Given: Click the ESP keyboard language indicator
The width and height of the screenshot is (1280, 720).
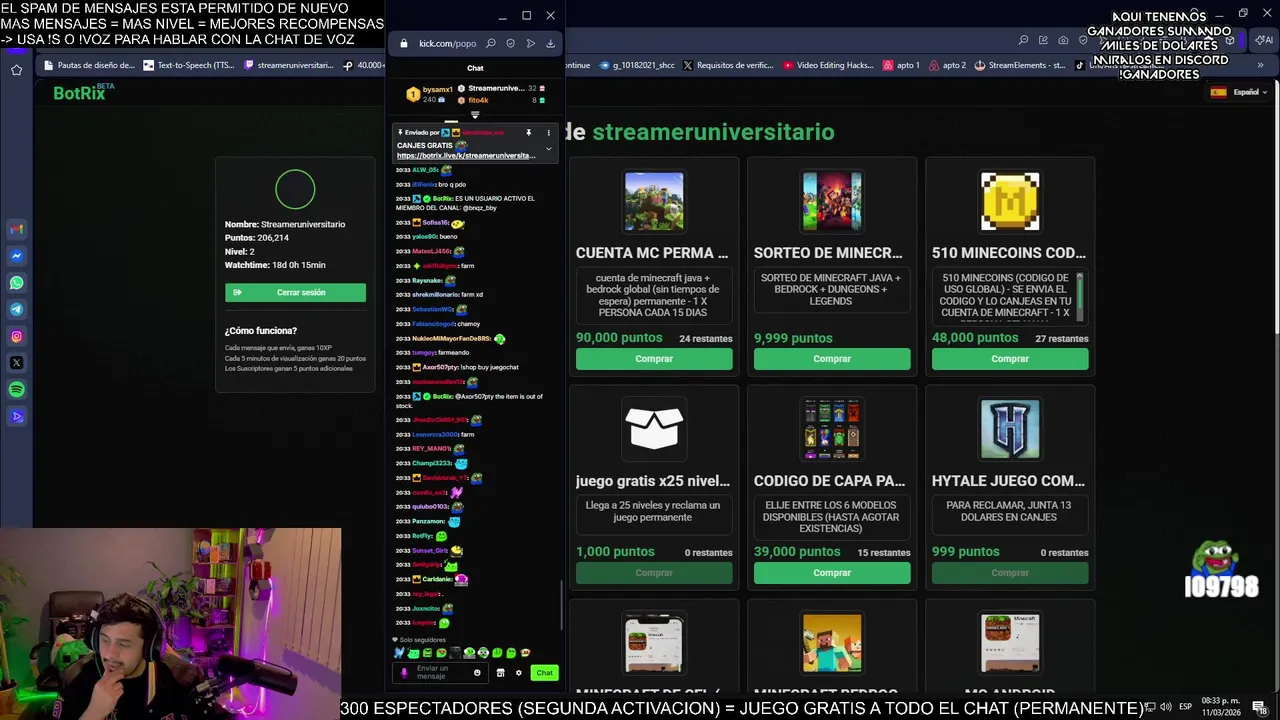Looking at the screenshot, I should coord(1185,708).
